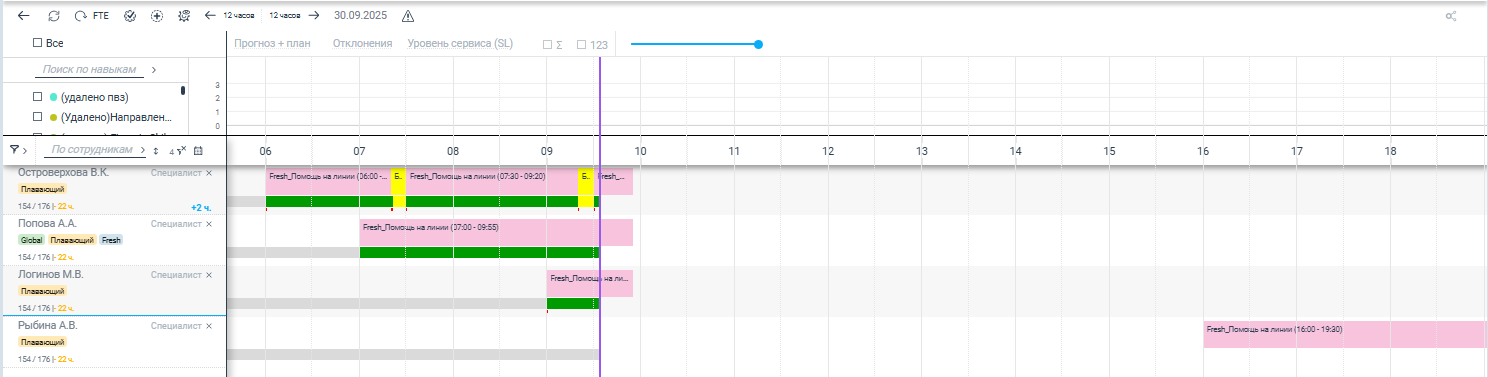Click 'Специалист' role on Логинов М.В.
The height and width of the screenshot is (377, 1488).
(x=176, y=275)
